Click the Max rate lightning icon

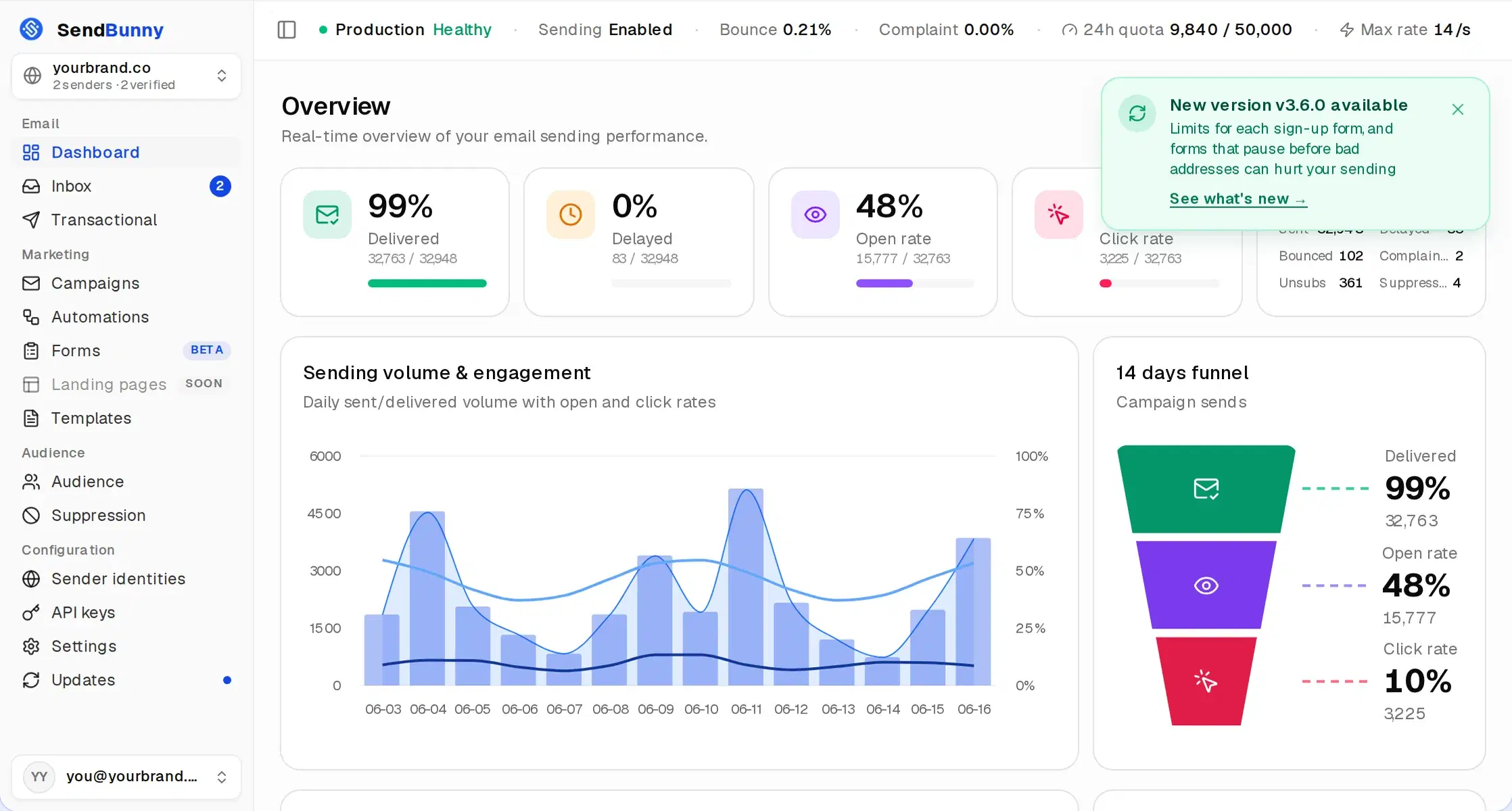[1347, 30]
